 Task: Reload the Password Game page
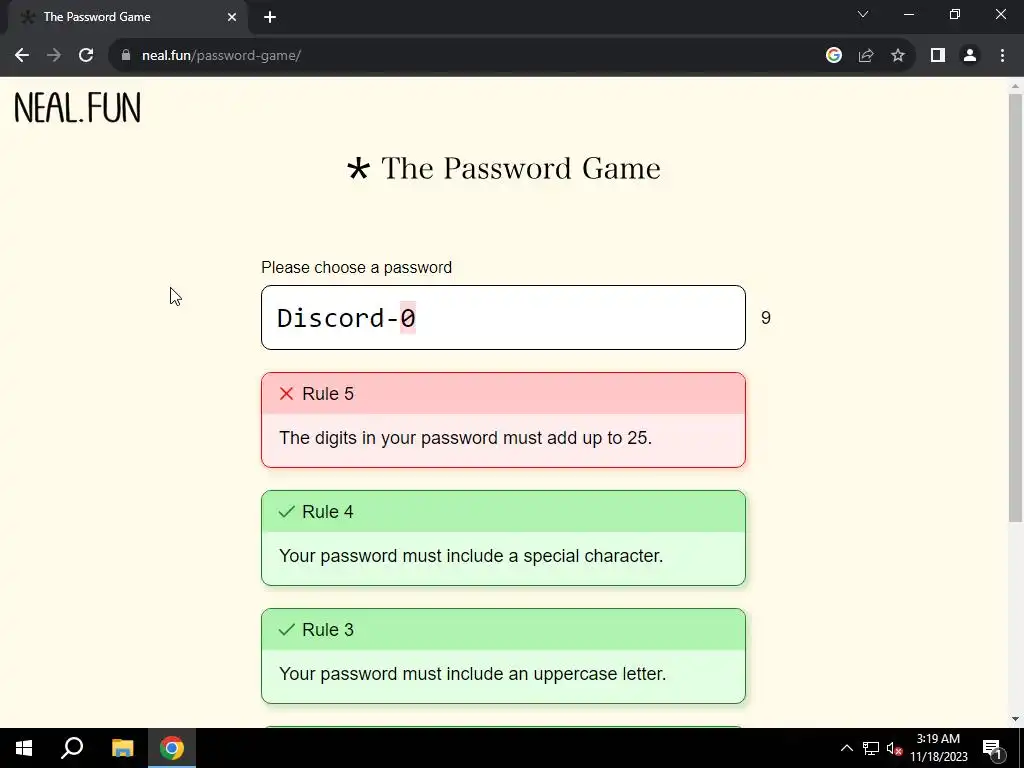(x=86, y=56)
